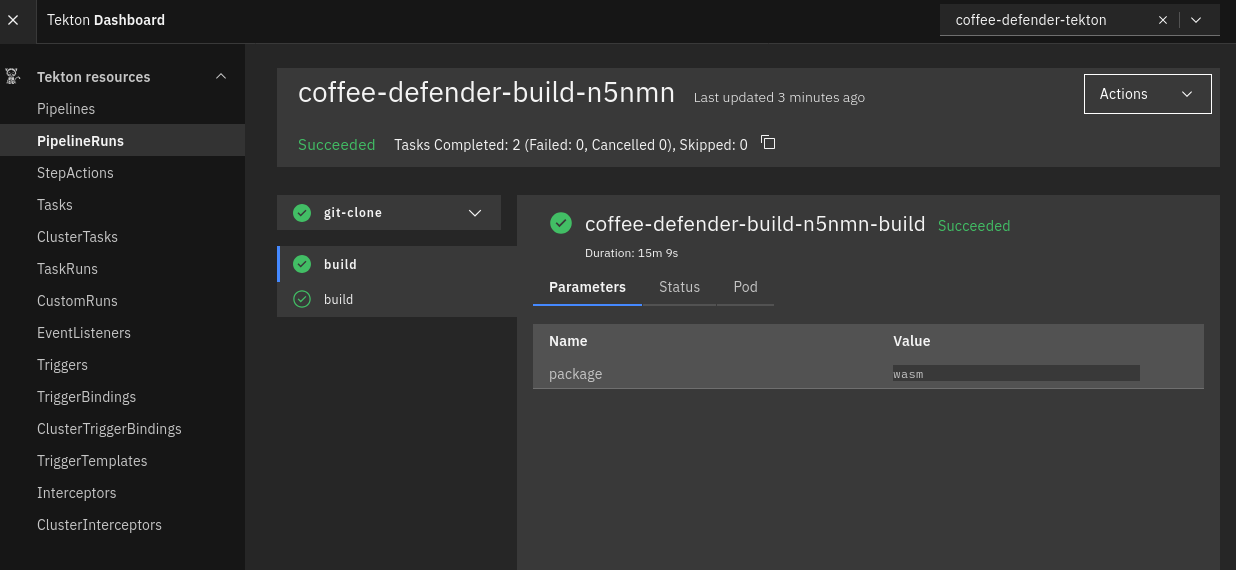
Task: Collapse the Tekton resources section
Action: [221, 77]
